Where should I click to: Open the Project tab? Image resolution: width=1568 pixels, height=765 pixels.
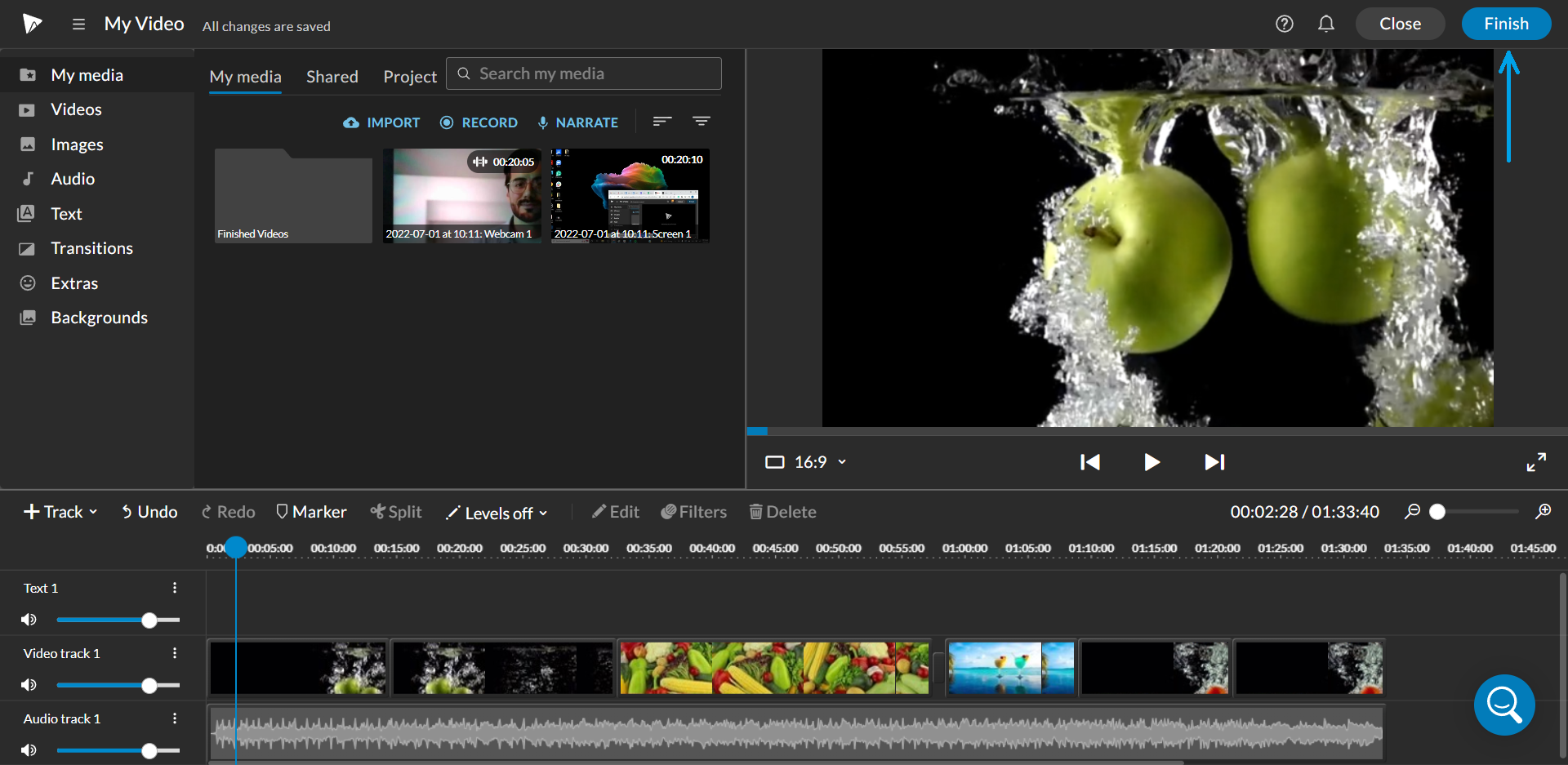coord(409,76)
